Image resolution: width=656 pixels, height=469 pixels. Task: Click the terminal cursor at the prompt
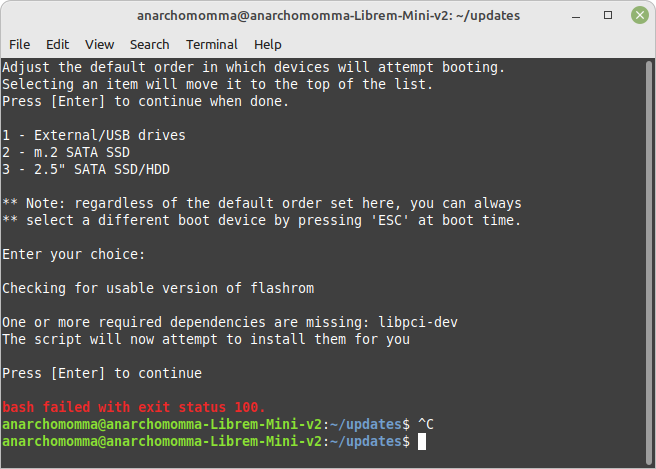pyautogui.click(x=422, y=442)
